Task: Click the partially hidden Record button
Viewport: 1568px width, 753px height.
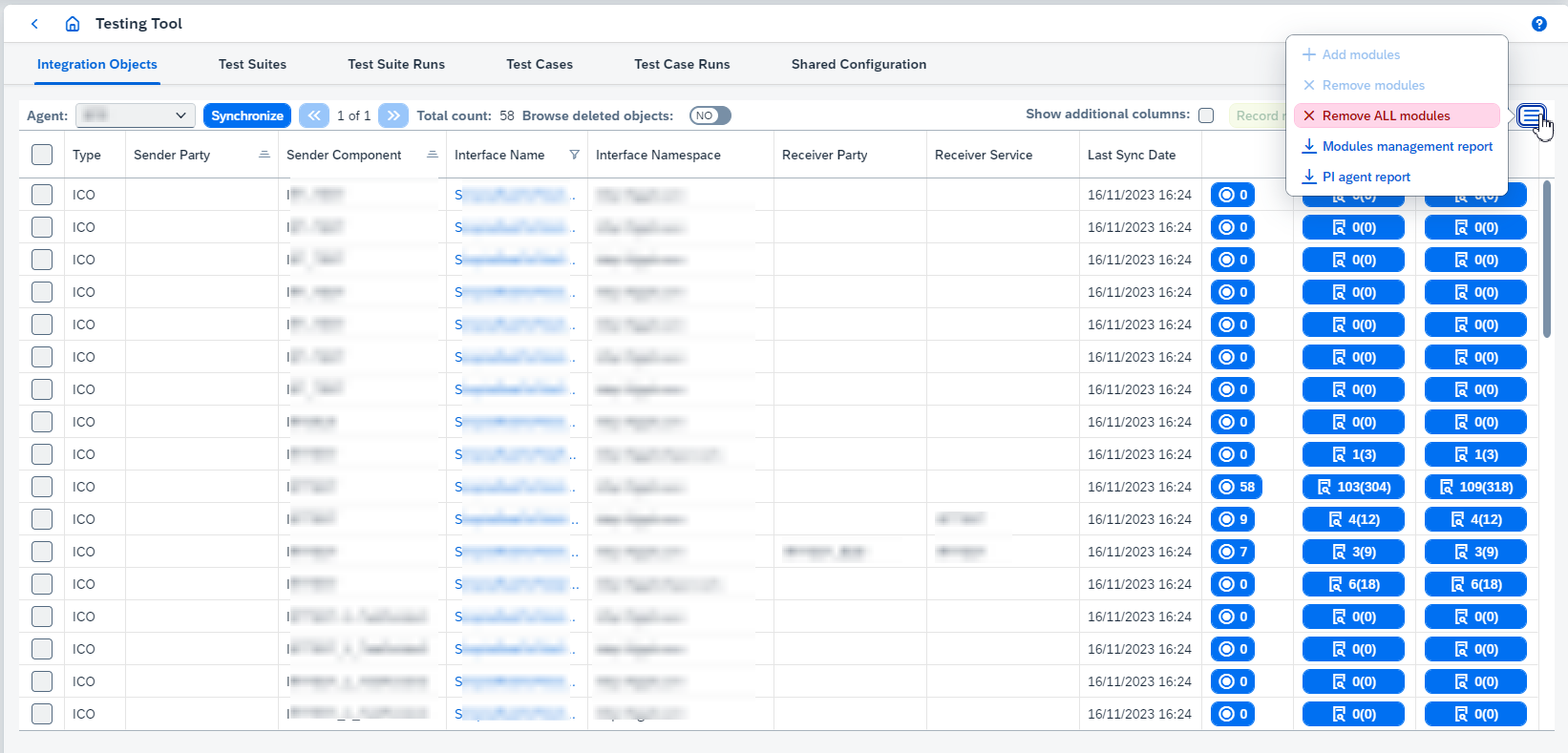Action: pyautogui.click(x=1257, y=115)
